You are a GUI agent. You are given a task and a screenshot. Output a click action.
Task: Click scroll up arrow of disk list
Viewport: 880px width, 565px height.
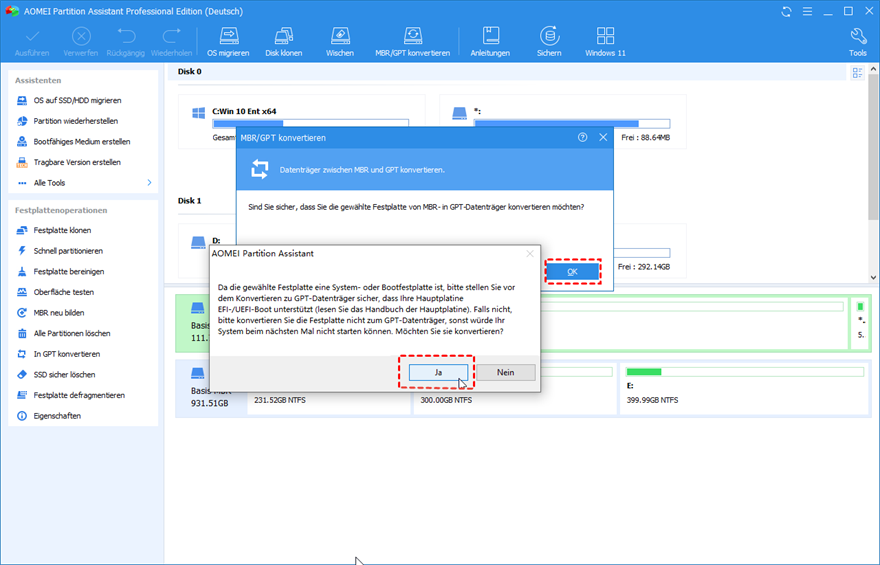(x=873, y=69)
